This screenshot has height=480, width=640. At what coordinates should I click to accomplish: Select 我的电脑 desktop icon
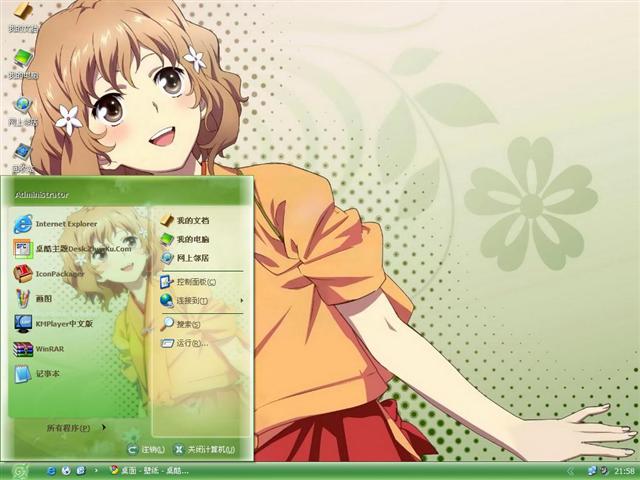pyautogui.click(x=23, y=64)
